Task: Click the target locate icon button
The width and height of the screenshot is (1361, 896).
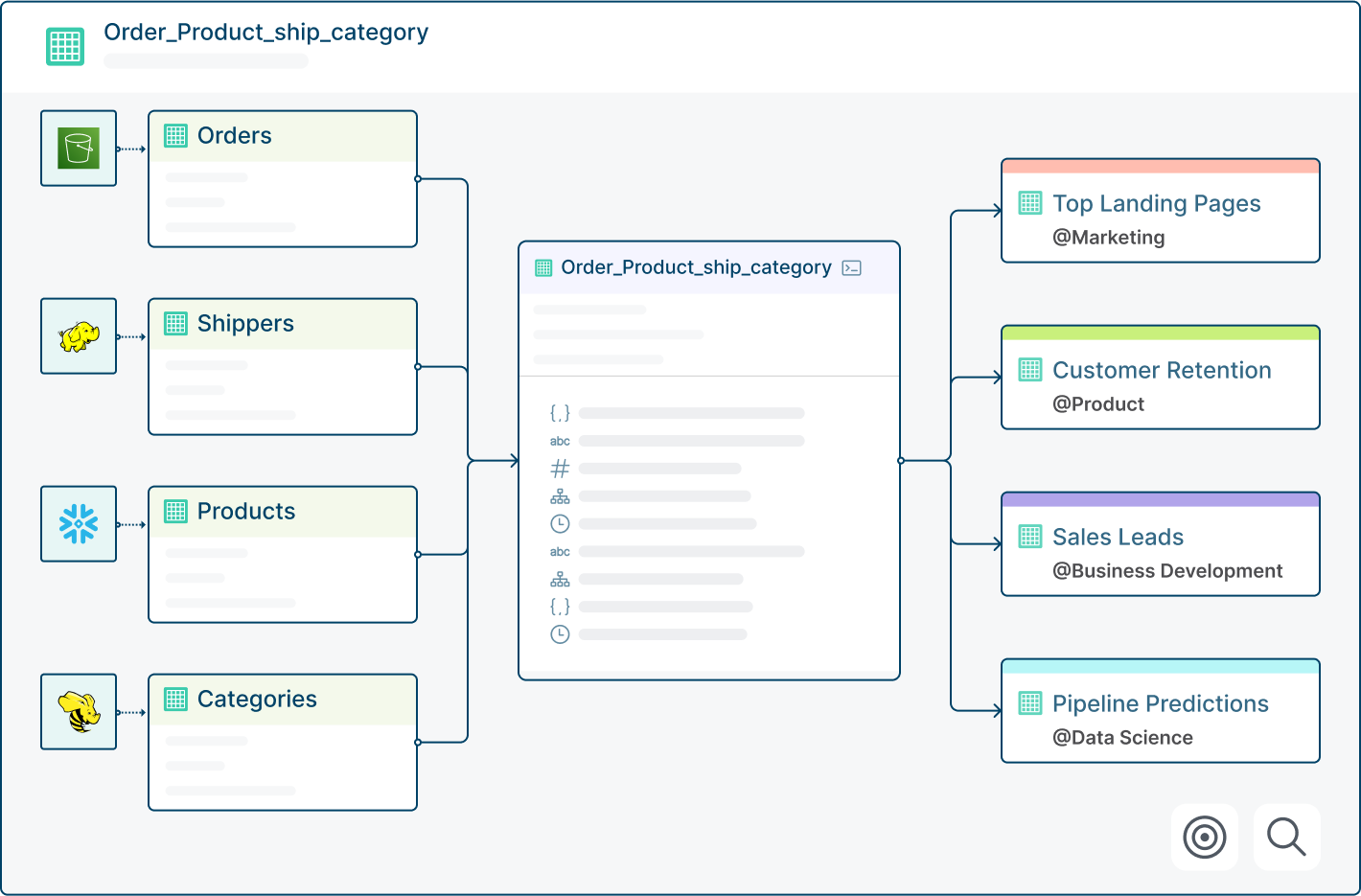Action: coord(1205,838)
